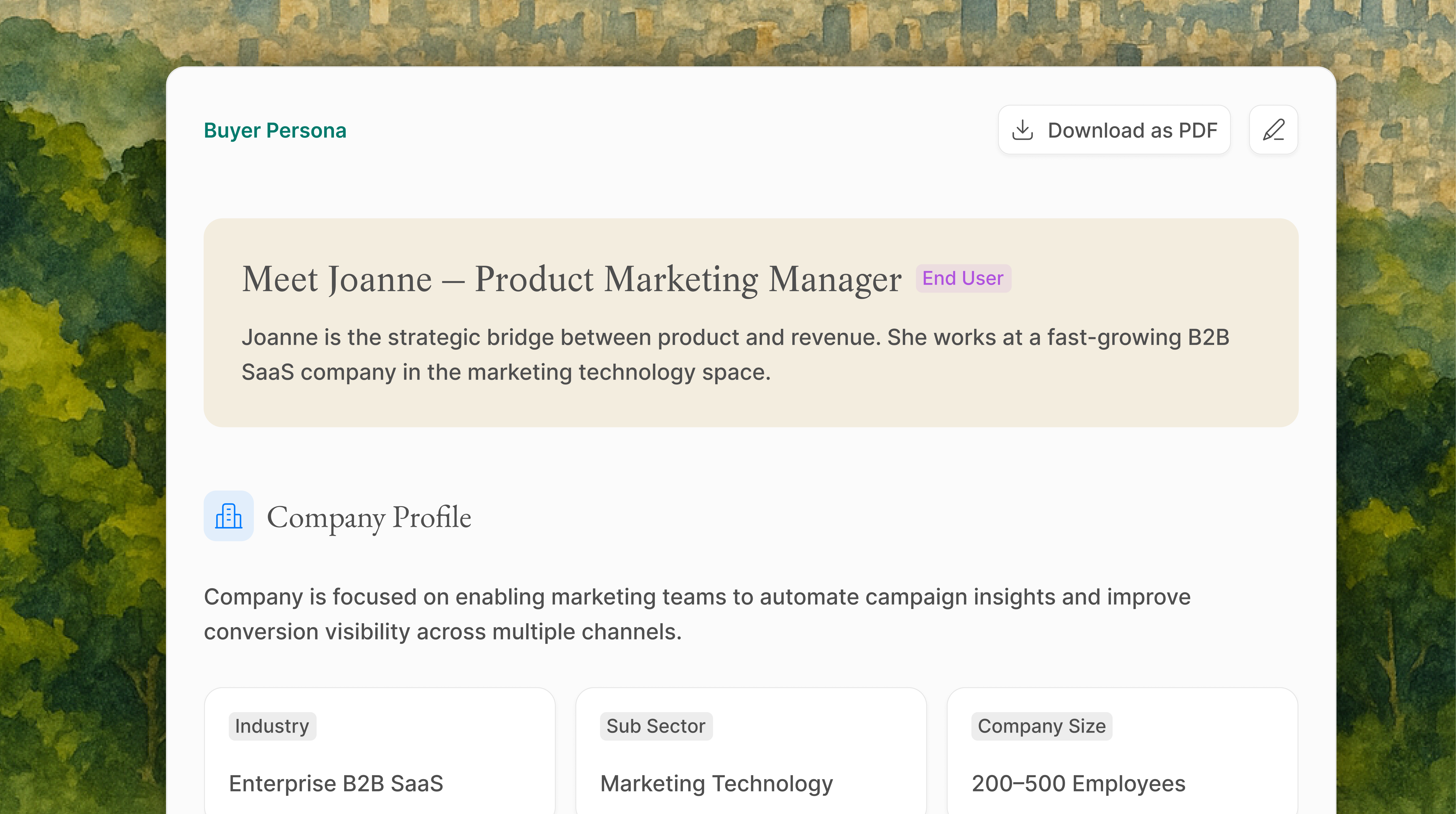Click the Company Profile building icon
This screenshot has width=1456, height=814.
228,516
